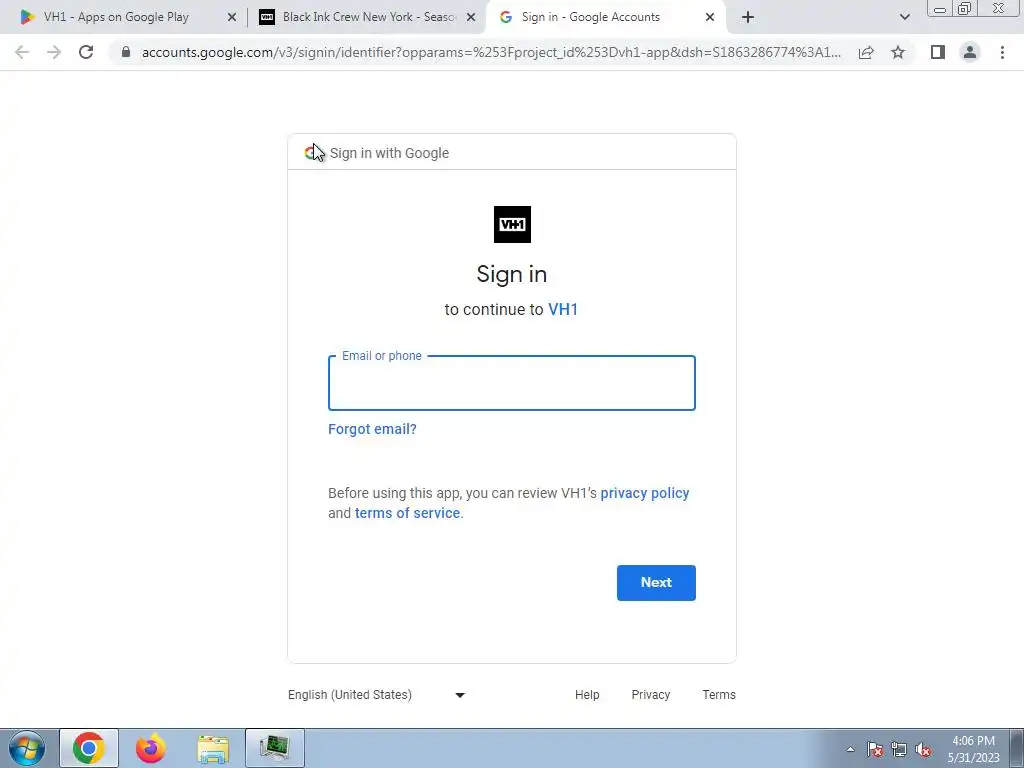Click the Action Center flag icon
1024x768 pixels.
(x=875, y=749)
